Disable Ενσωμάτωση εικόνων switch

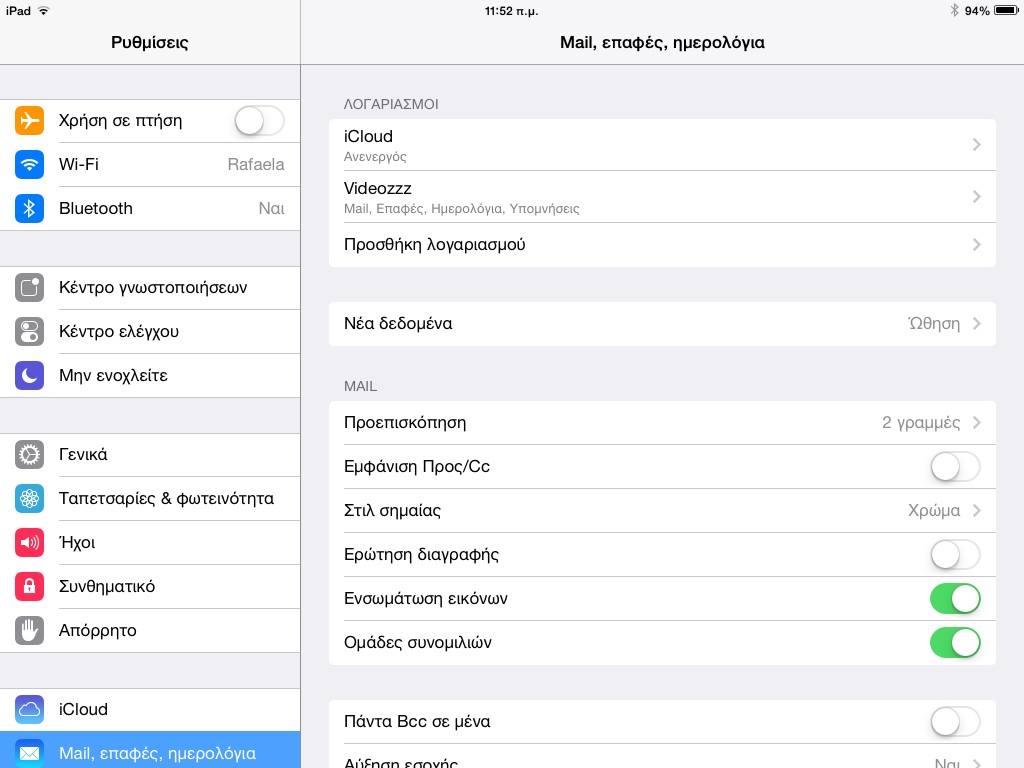pyautogui.click(x=955, y=599)
